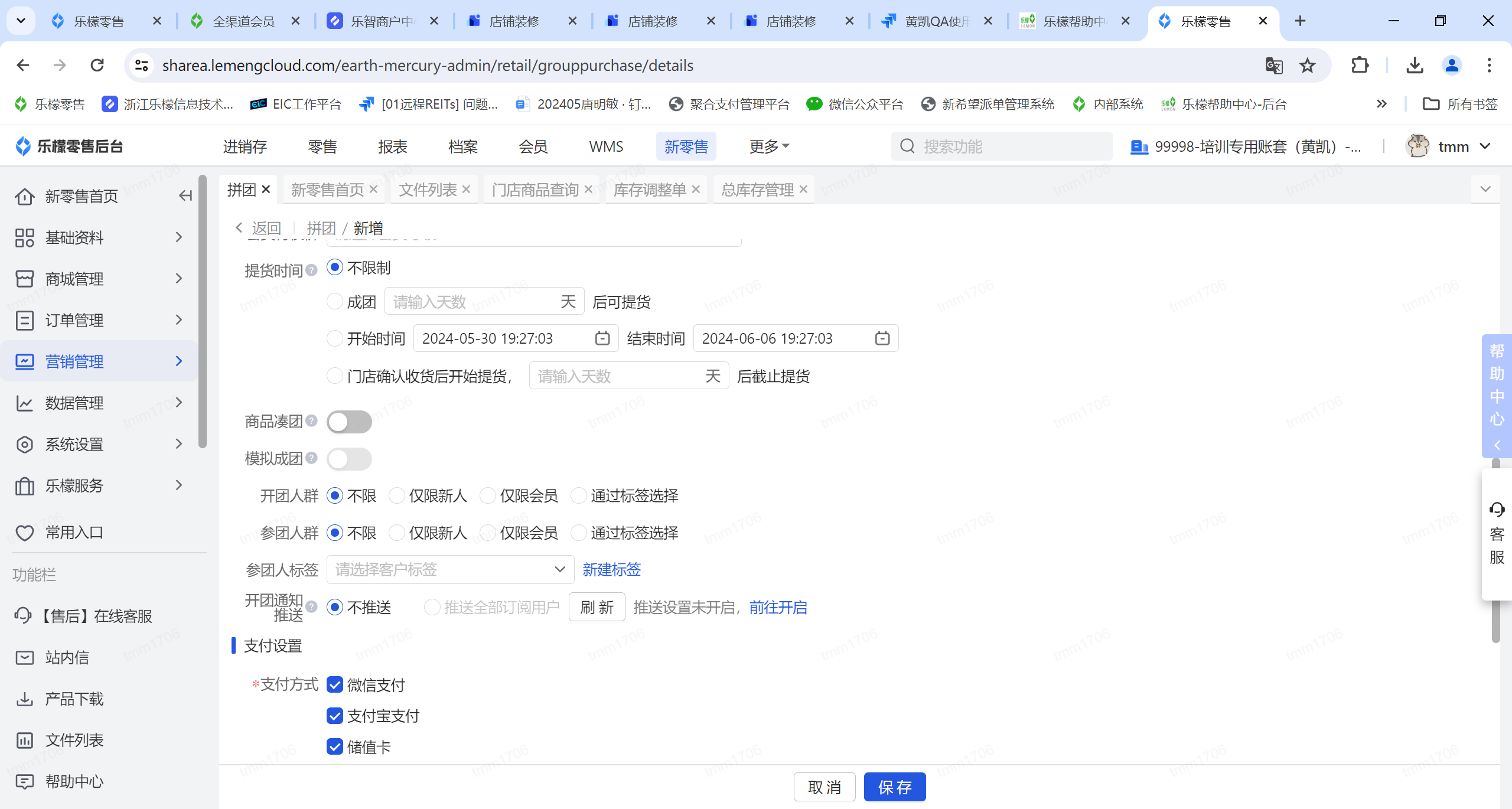Select 仅限新人 for 开团人群
This screenshot has width=1512, height=809.
point(396,495)
